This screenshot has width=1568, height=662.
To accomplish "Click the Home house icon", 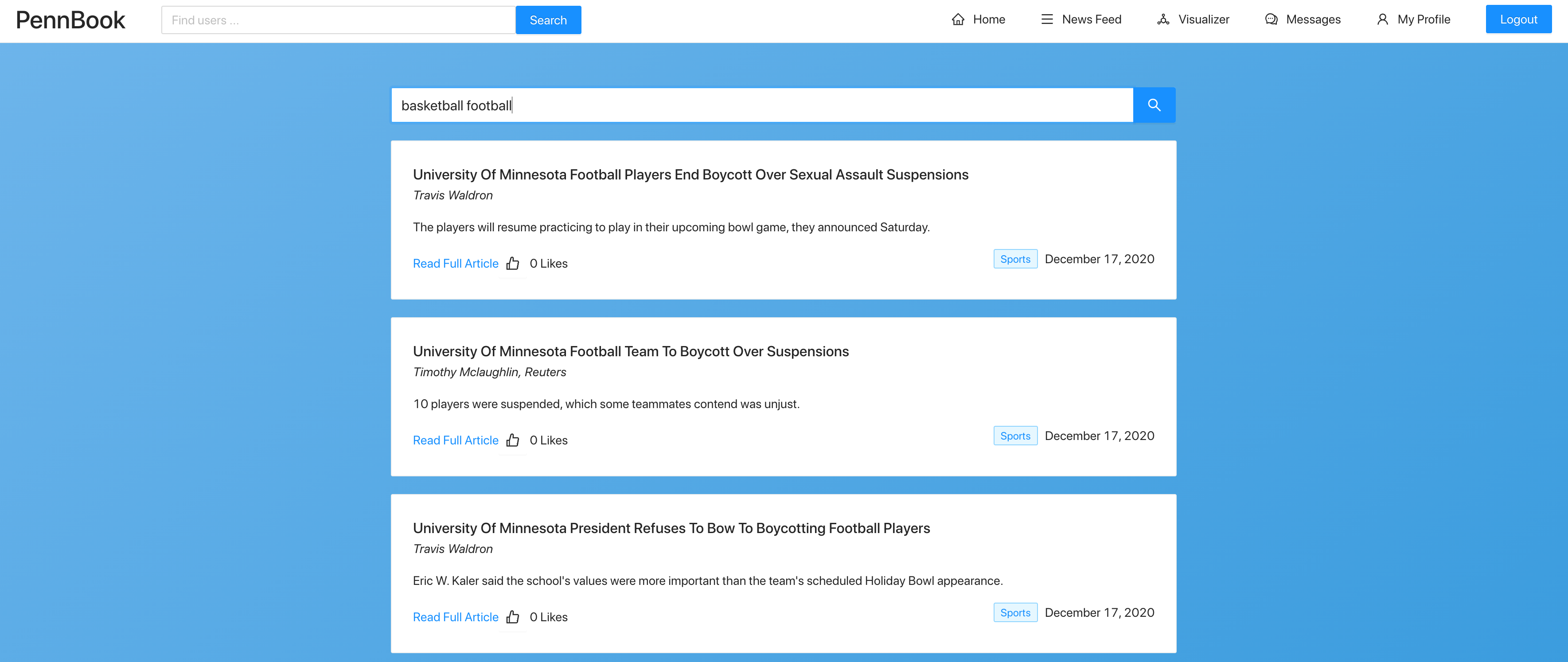I will click(x=958, y=19).
